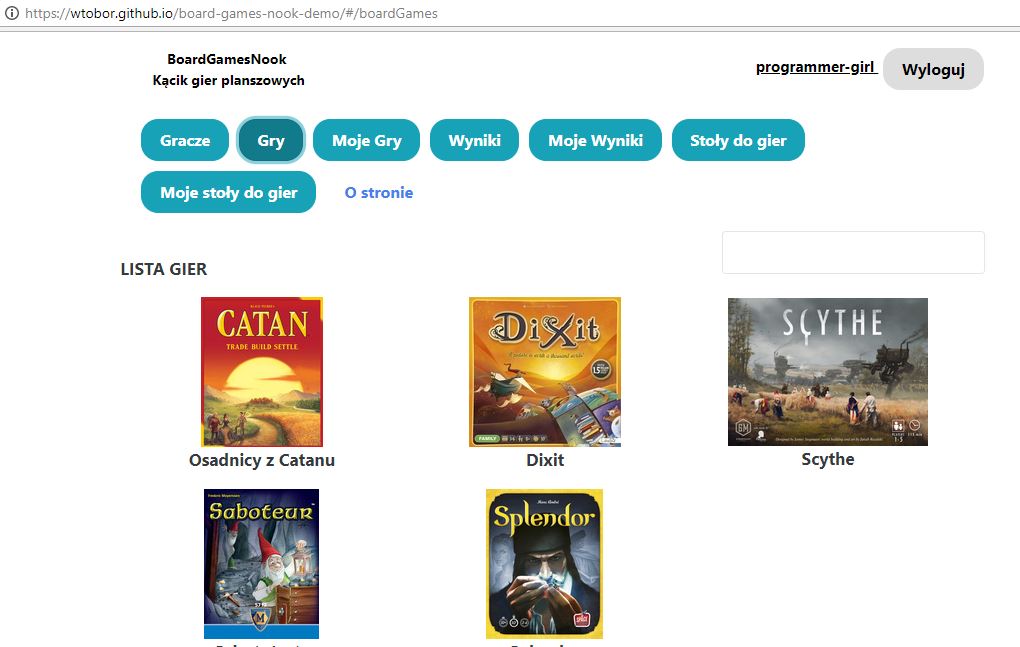
Task: Switch to the Wyniki tab
Action: [474, 141]
